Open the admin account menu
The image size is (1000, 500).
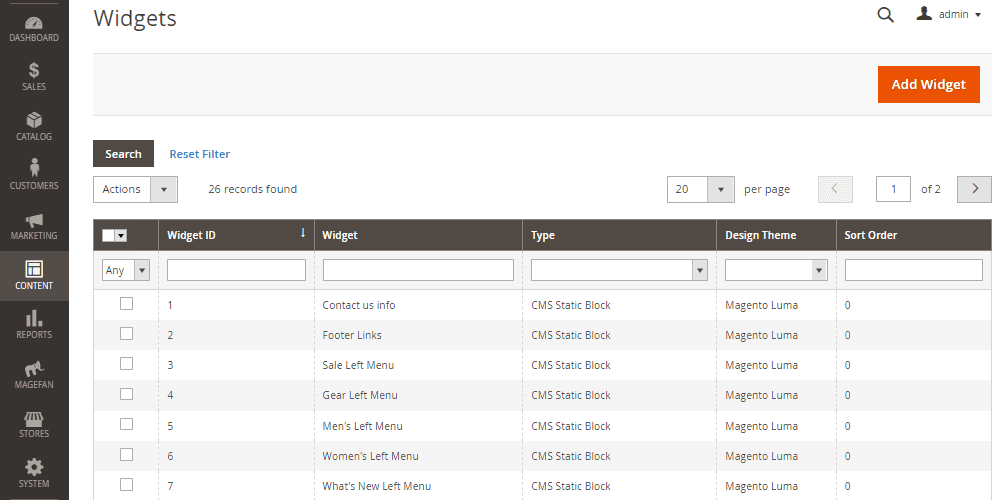tap(949, 15)
